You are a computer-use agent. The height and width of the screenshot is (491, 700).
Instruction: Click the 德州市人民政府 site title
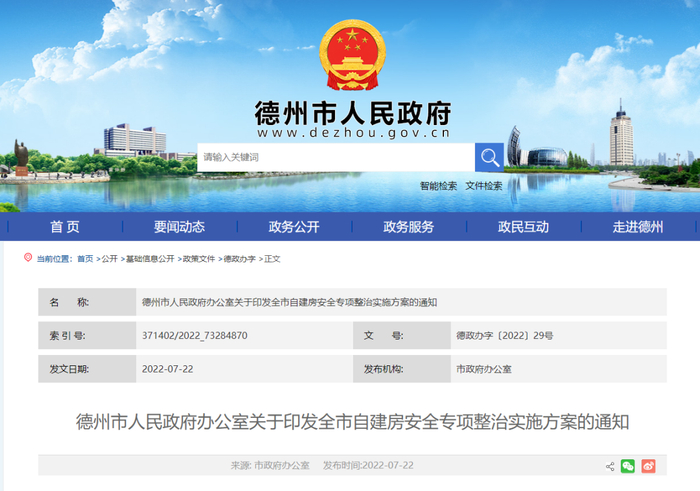[x=353, y=113]
